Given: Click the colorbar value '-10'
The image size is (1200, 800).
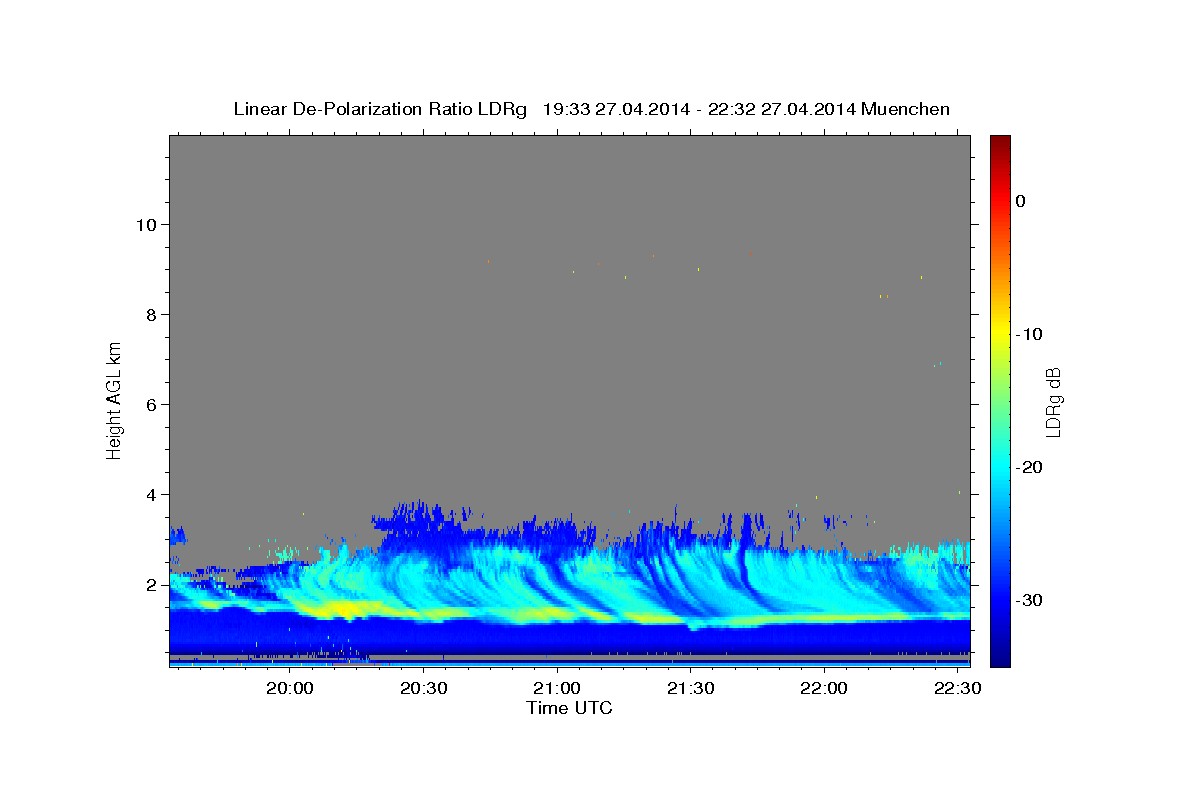Looking at the screenshot, I should [x=1028, y=334].
